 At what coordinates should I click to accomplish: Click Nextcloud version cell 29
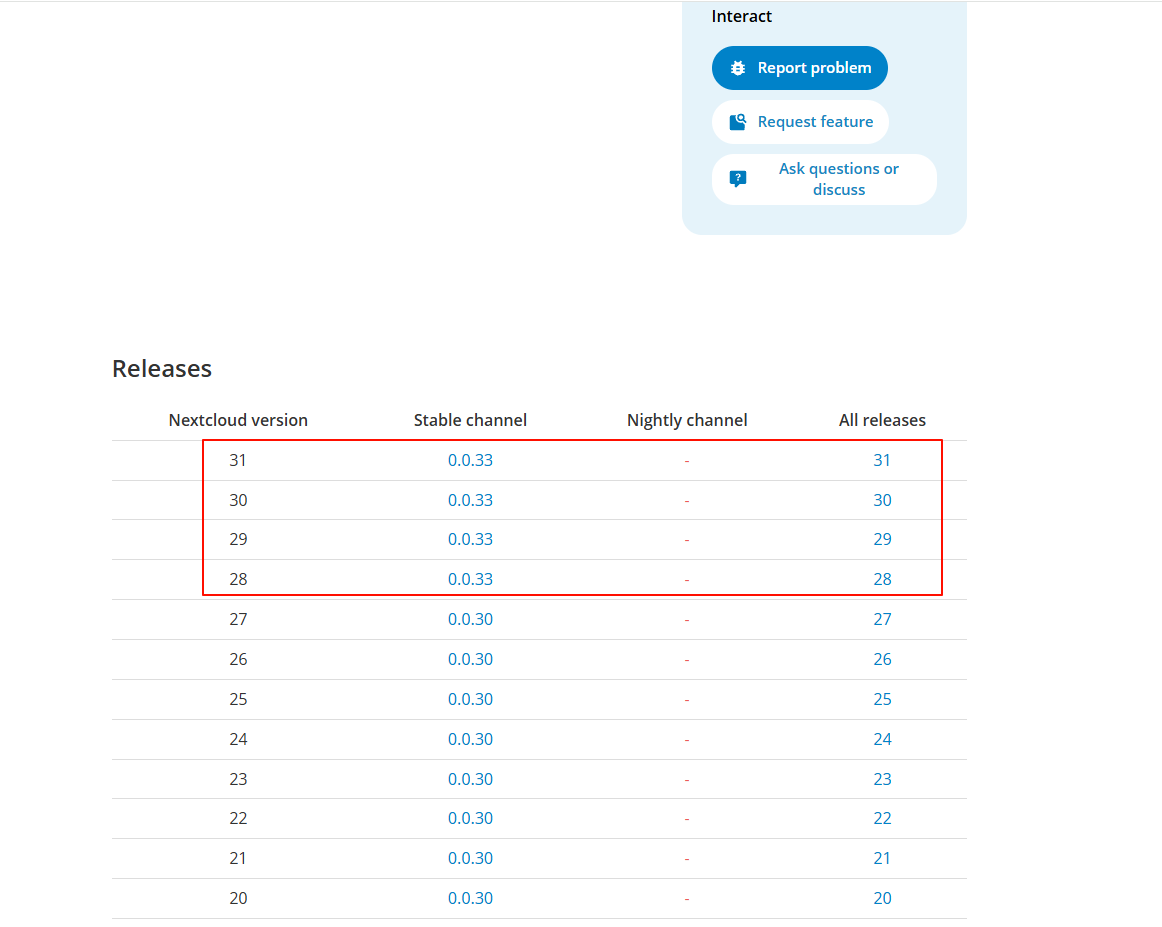pyautogui.click(x=238, y=539)
